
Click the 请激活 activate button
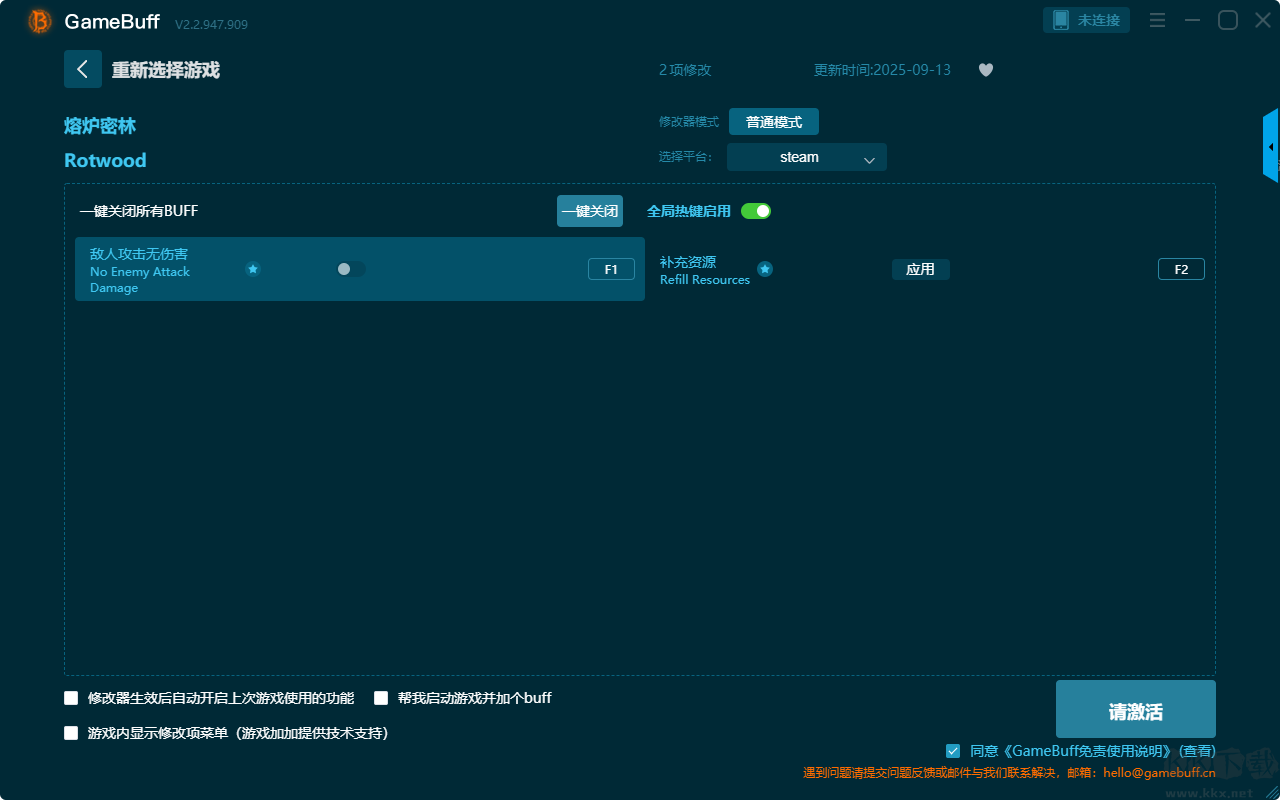(x=1136, y=709)
